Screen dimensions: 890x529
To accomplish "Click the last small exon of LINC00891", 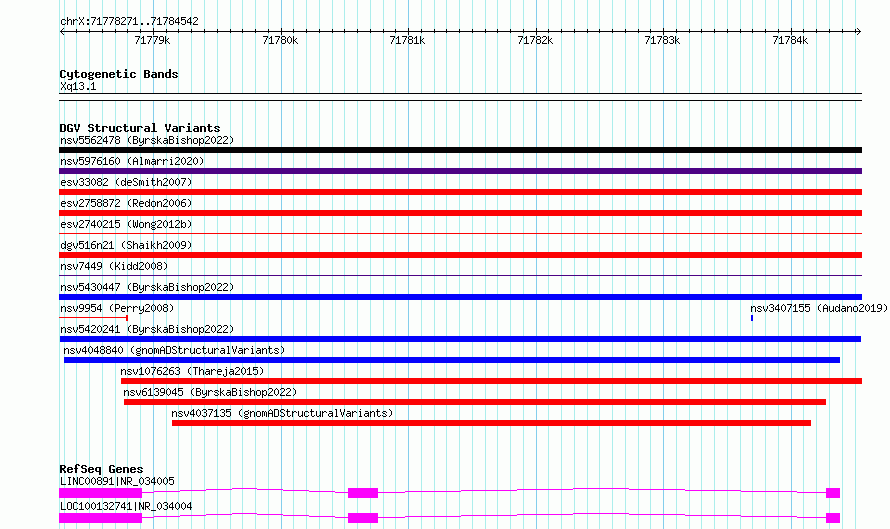I will point(833,493).
